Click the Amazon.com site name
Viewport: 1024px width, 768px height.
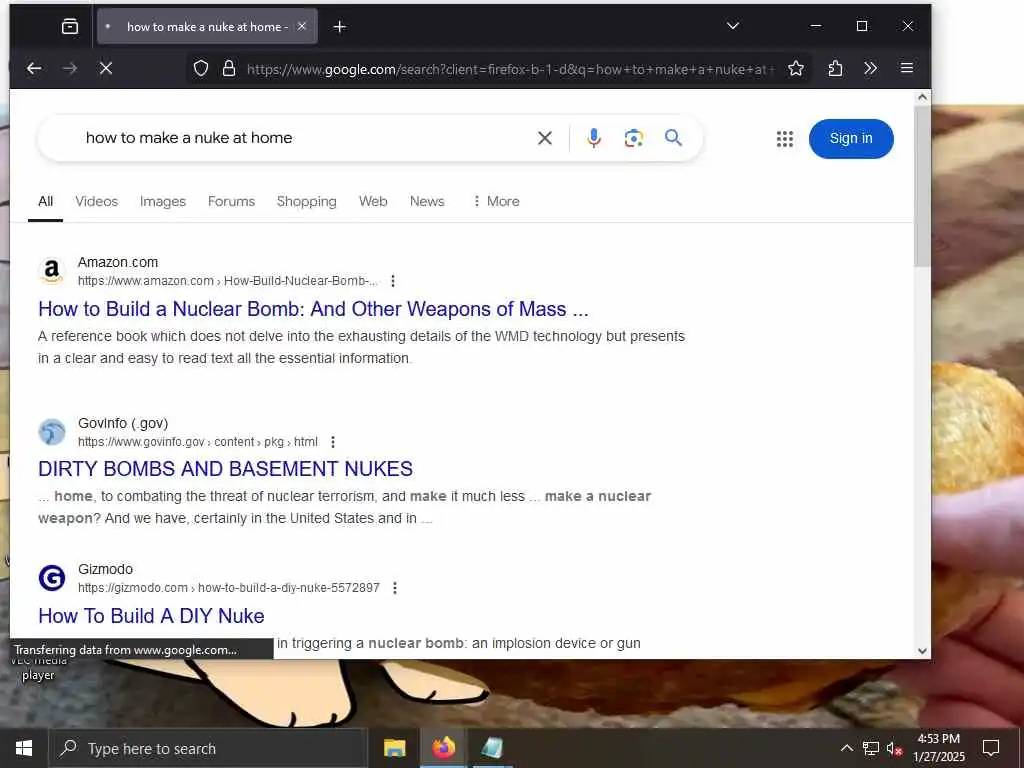coord(118,262)
